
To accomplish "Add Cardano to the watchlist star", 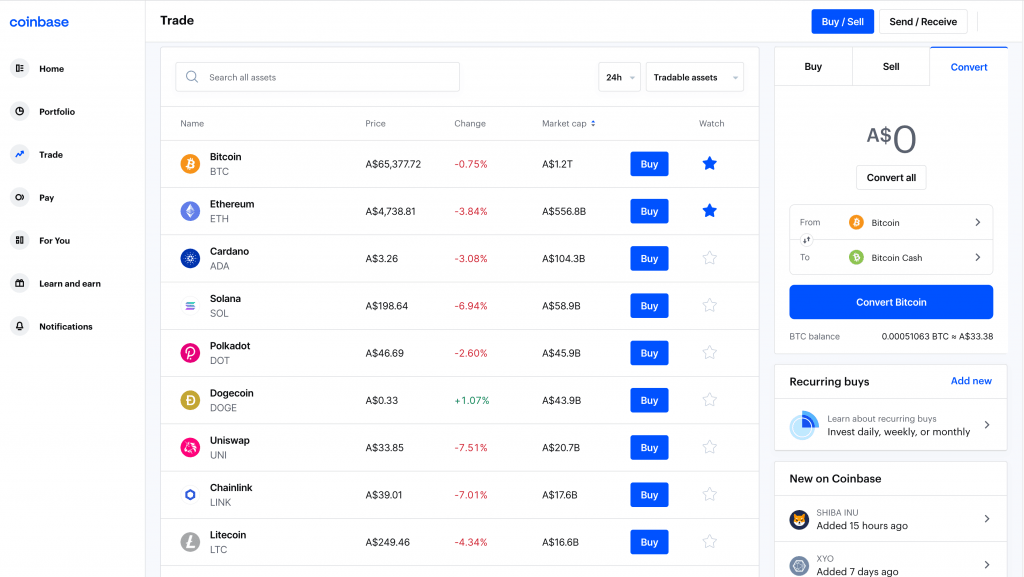I will [x=709, y=257].
